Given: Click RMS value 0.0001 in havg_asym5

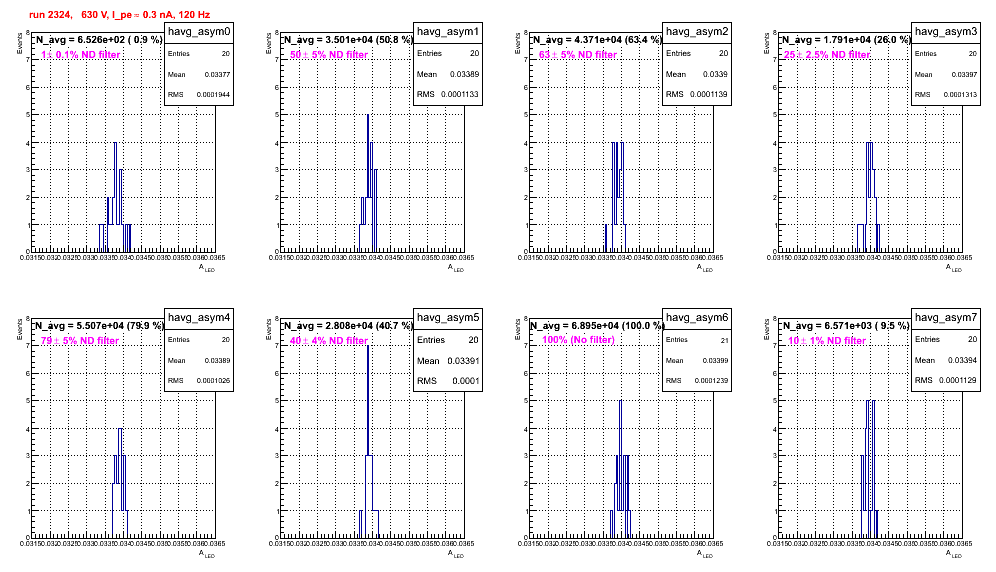Looking at the screenshot, I should (466, 381).
